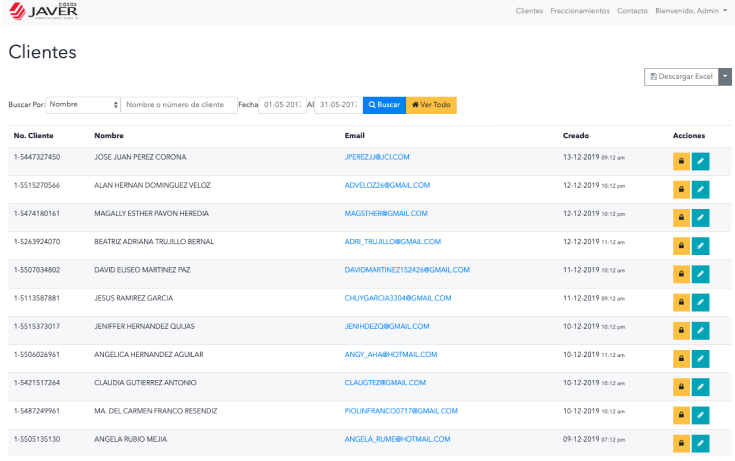The height and width of the screenshot is (461, 735).
Task: Click the Ver Todo button
Action: (431, 105)
